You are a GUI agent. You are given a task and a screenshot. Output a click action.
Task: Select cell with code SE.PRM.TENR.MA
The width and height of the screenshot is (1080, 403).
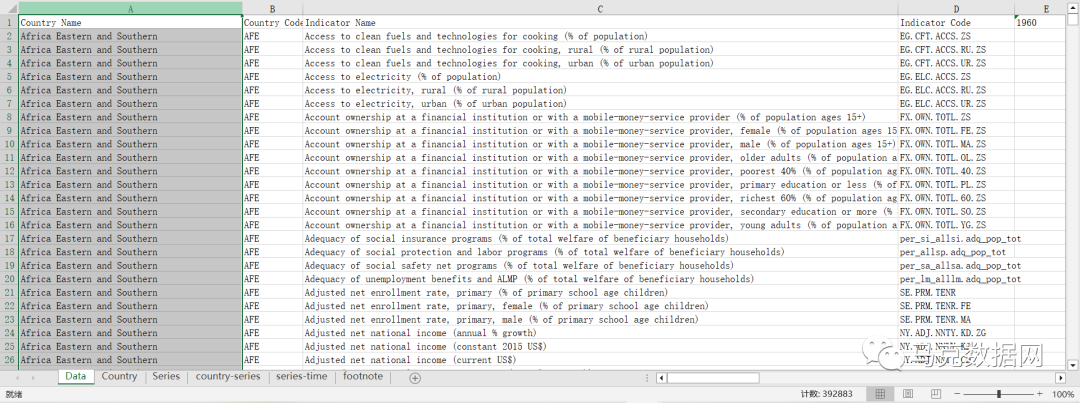[956, 319]
